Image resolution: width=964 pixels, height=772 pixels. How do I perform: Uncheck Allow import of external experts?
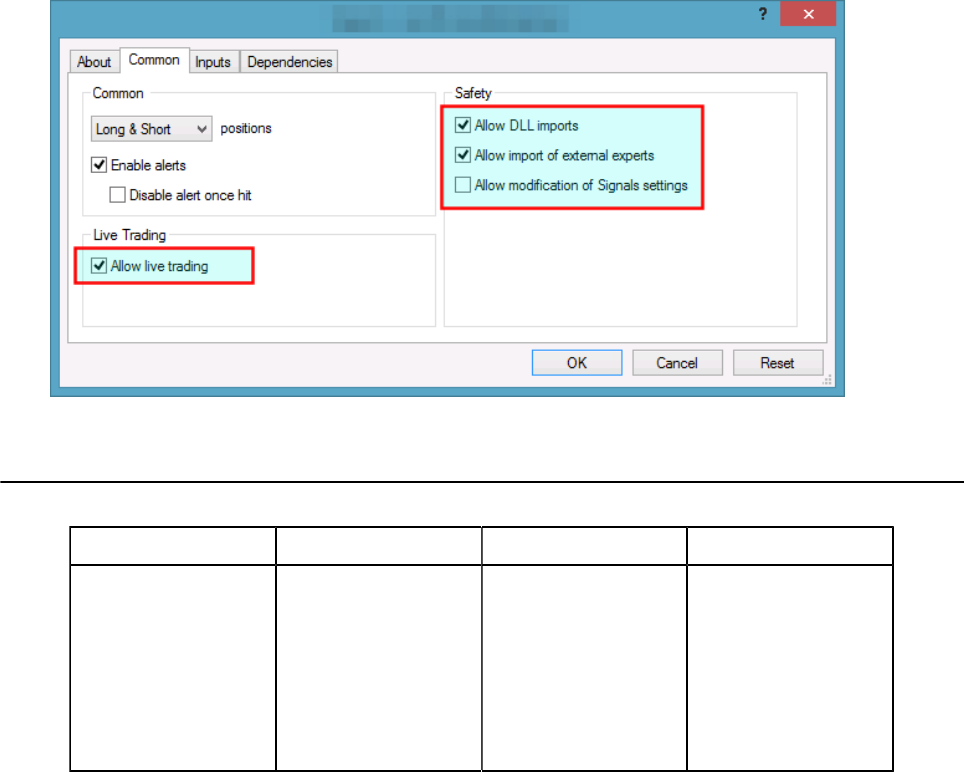point(462,155)
